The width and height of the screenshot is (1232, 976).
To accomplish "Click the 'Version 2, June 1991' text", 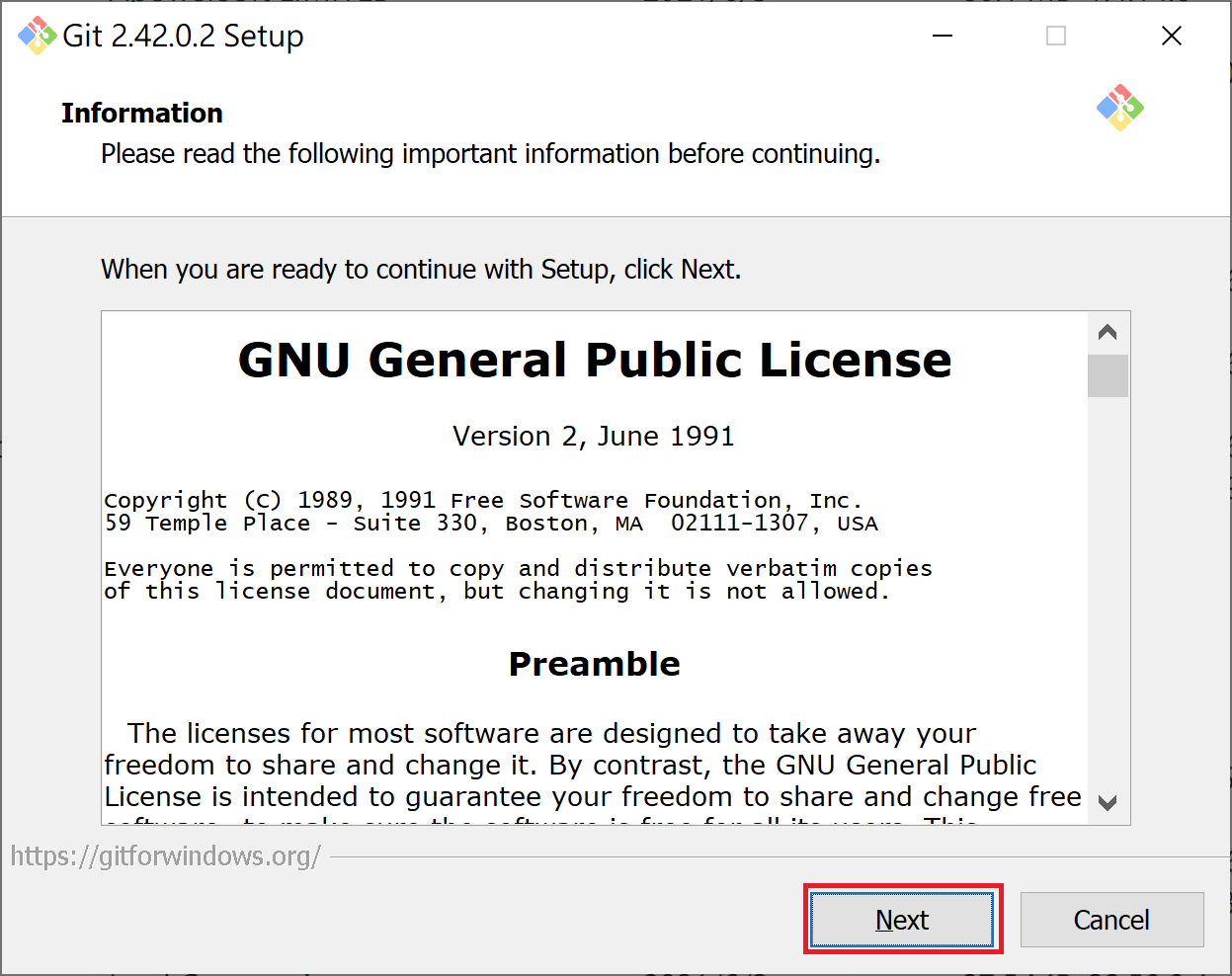I will [x=594, y=436].
